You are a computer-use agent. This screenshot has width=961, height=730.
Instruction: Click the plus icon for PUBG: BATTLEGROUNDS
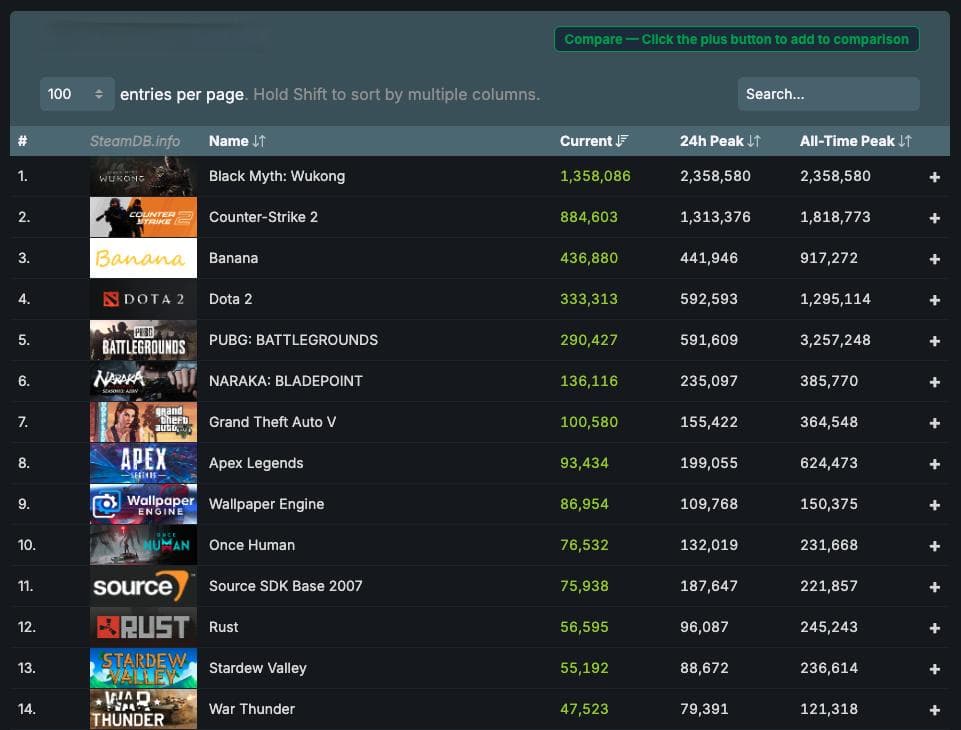tap(934, 341)
